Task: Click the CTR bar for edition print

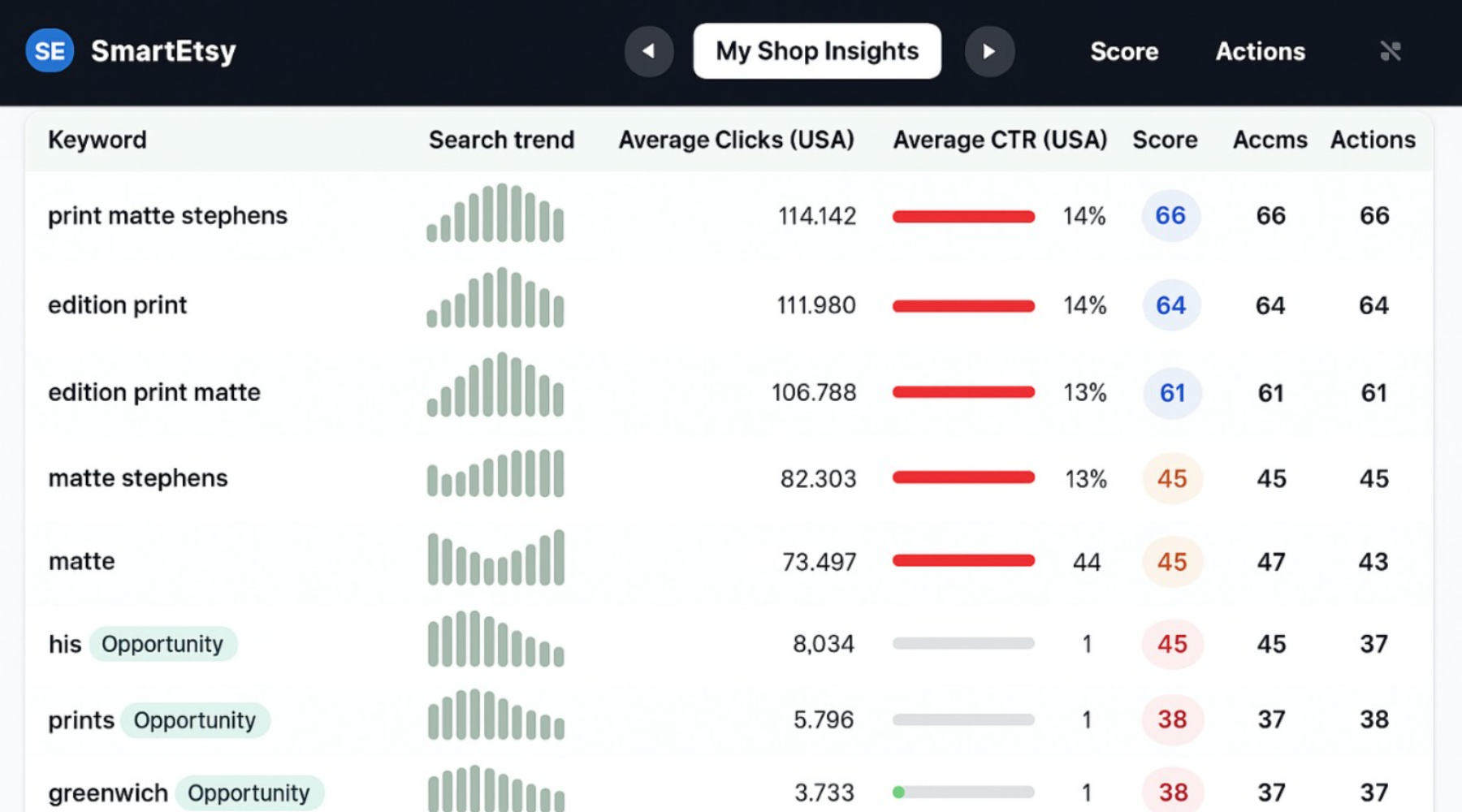Action: coord(963,306)
